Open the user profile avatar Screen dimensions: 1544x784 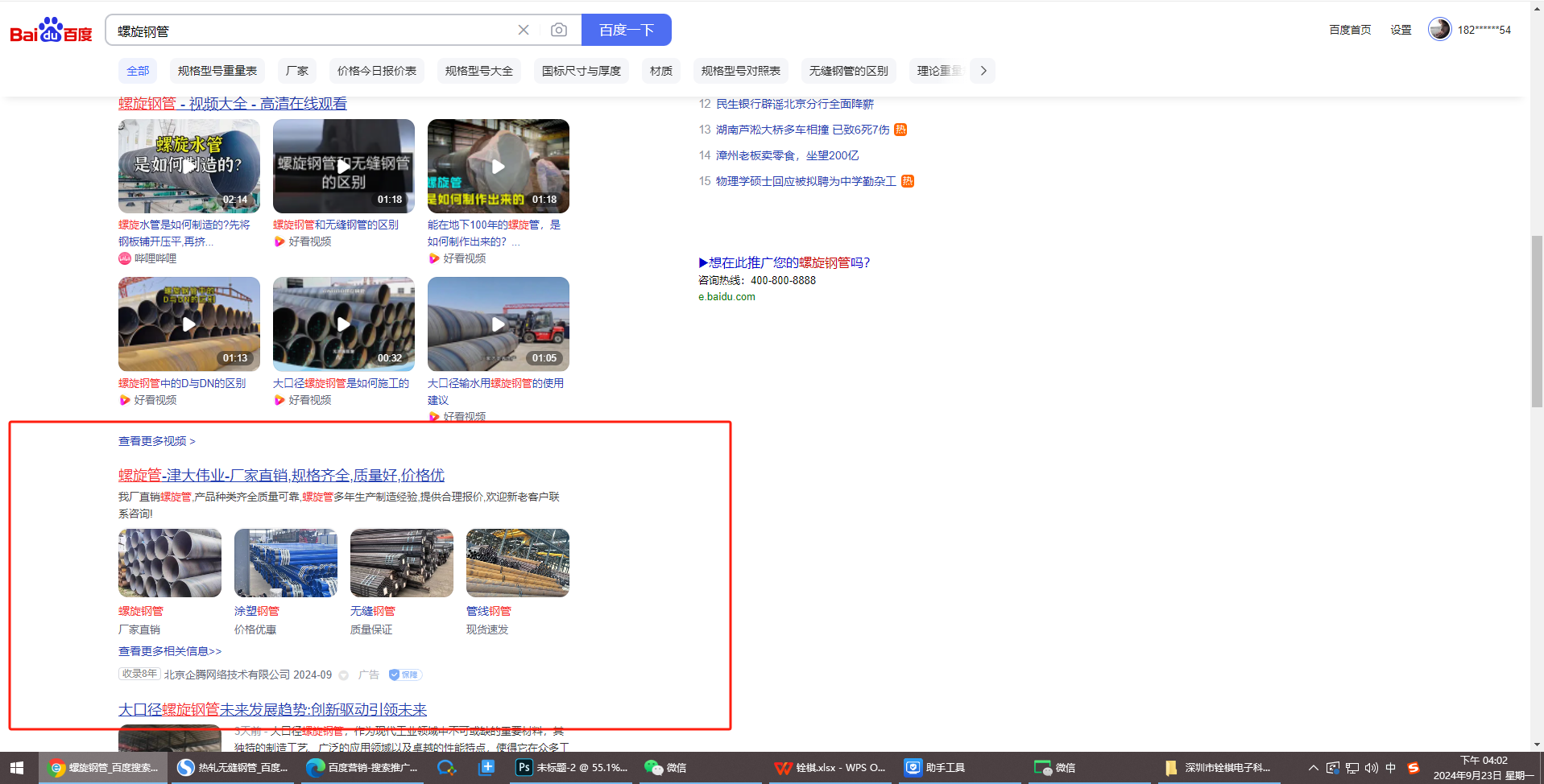pyautogui.click(x=1438, y=30)
